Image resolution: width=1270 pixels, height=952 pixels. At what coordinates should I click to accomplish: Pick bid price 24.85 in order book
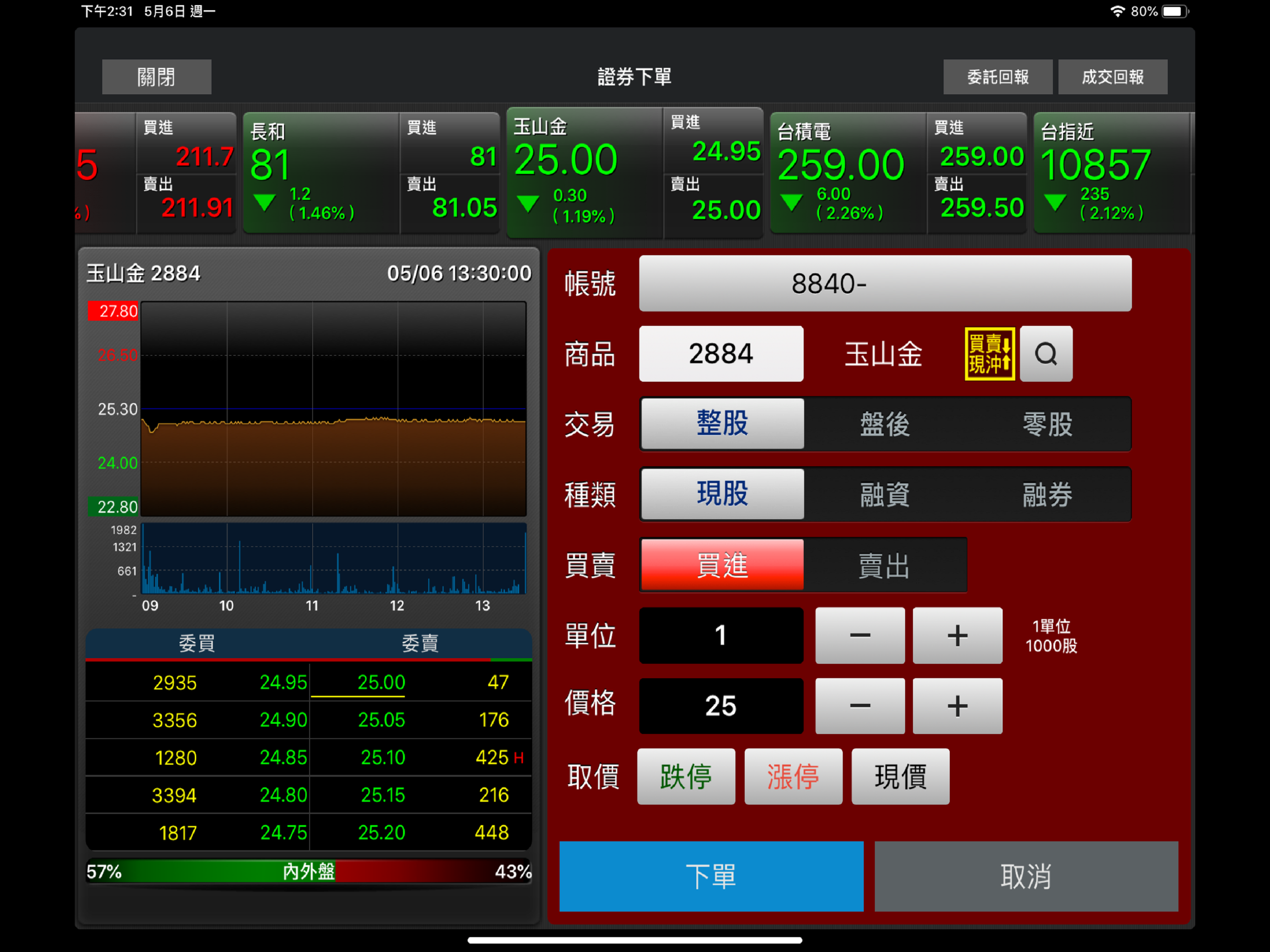click(x=283, y=757)
